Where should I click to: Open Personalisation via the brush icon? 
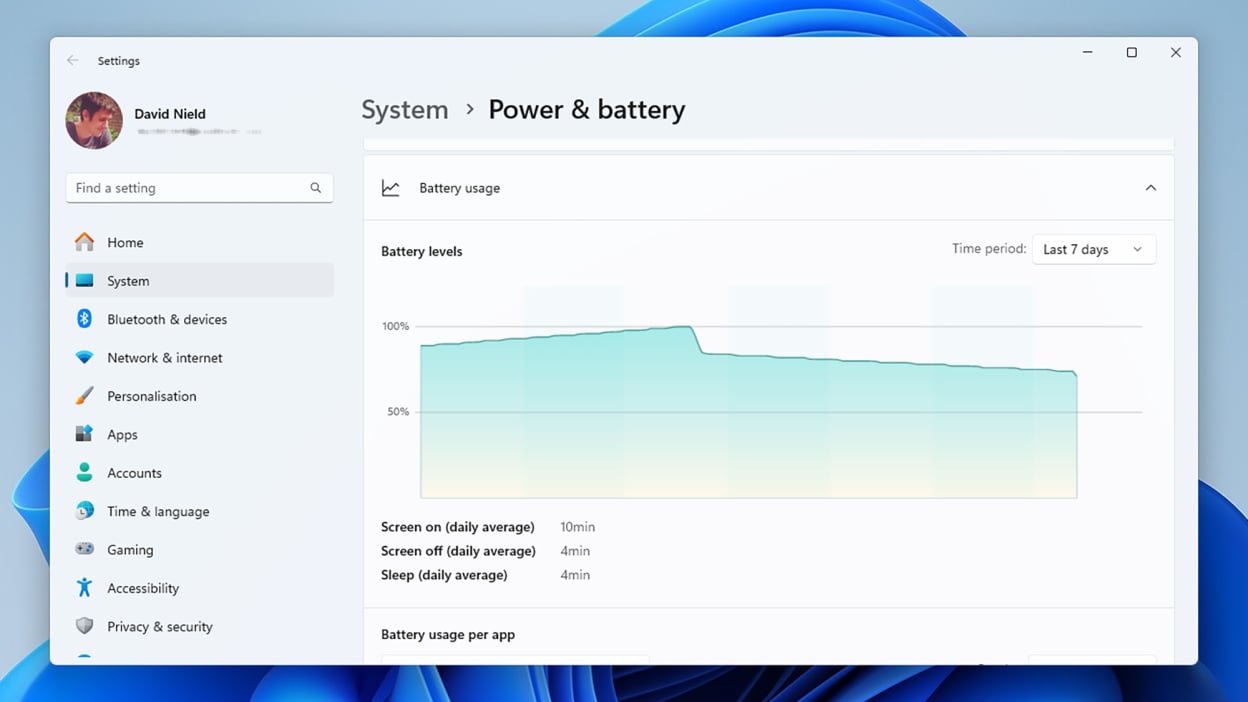[85, 395]
